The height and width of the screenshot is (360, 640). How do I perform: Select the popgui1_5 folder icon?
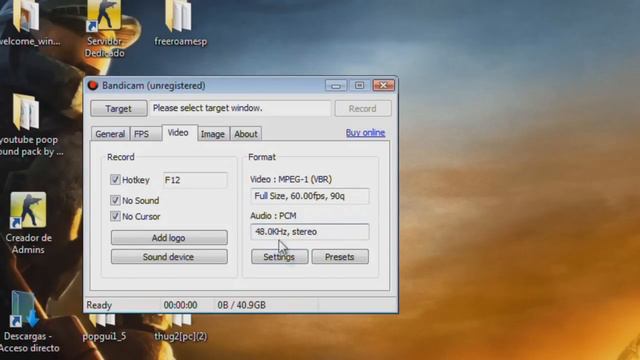tap(104, 327)
